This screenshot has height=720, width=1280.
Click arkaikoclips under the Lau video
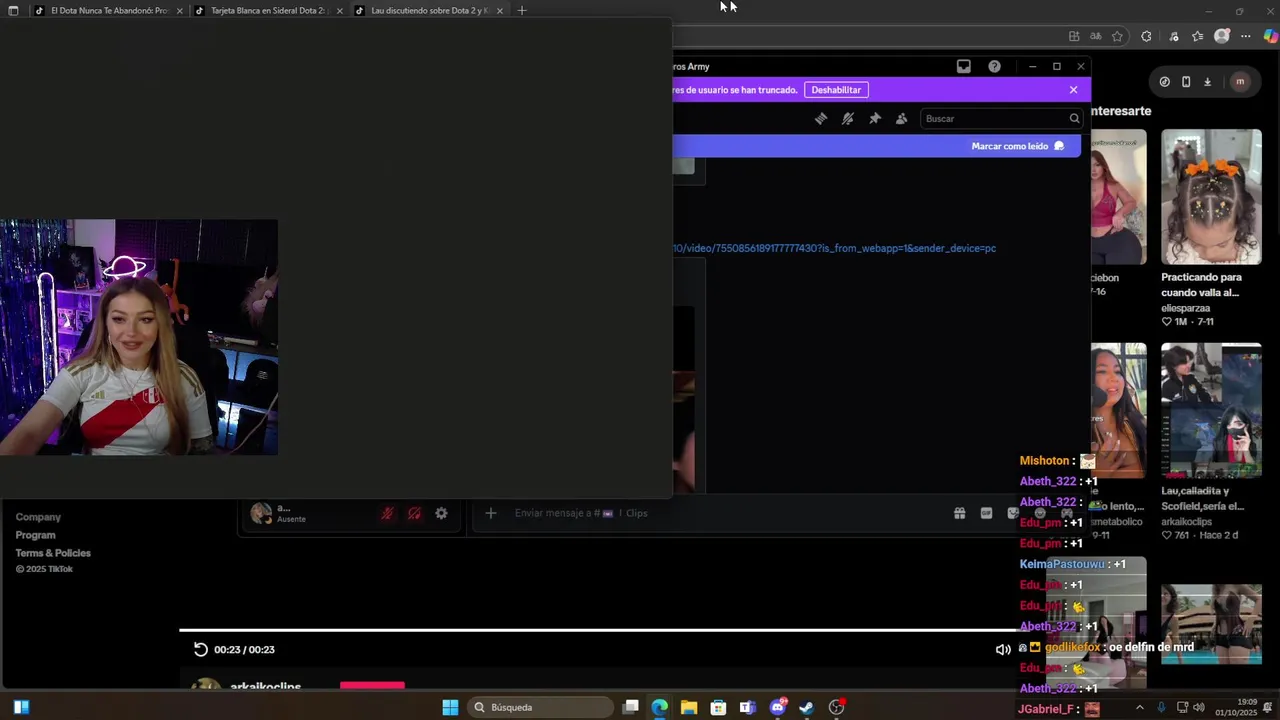point(1186,522)
